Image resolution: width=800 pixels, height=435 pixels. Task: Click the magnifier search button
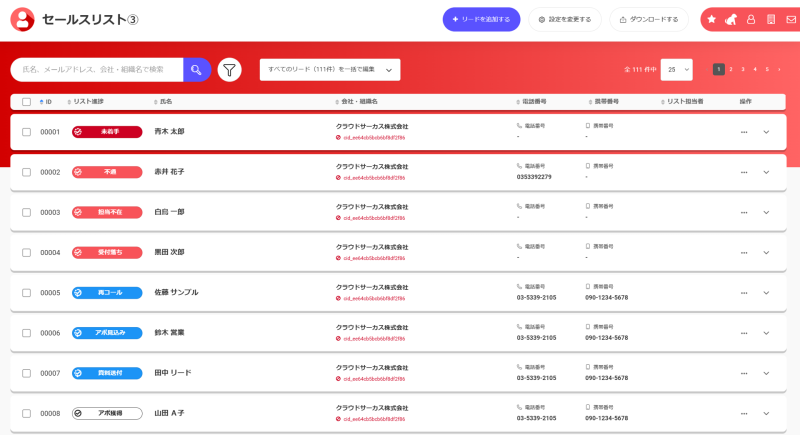coord(197,70)
